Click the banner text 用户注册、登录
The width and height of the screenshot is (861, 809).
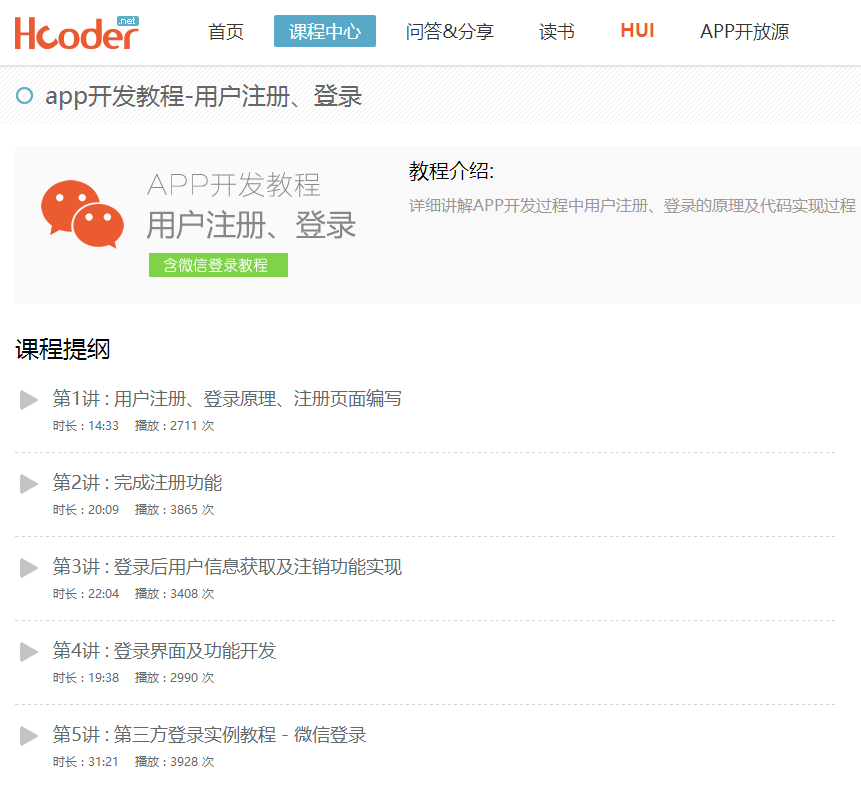[251, 225]
